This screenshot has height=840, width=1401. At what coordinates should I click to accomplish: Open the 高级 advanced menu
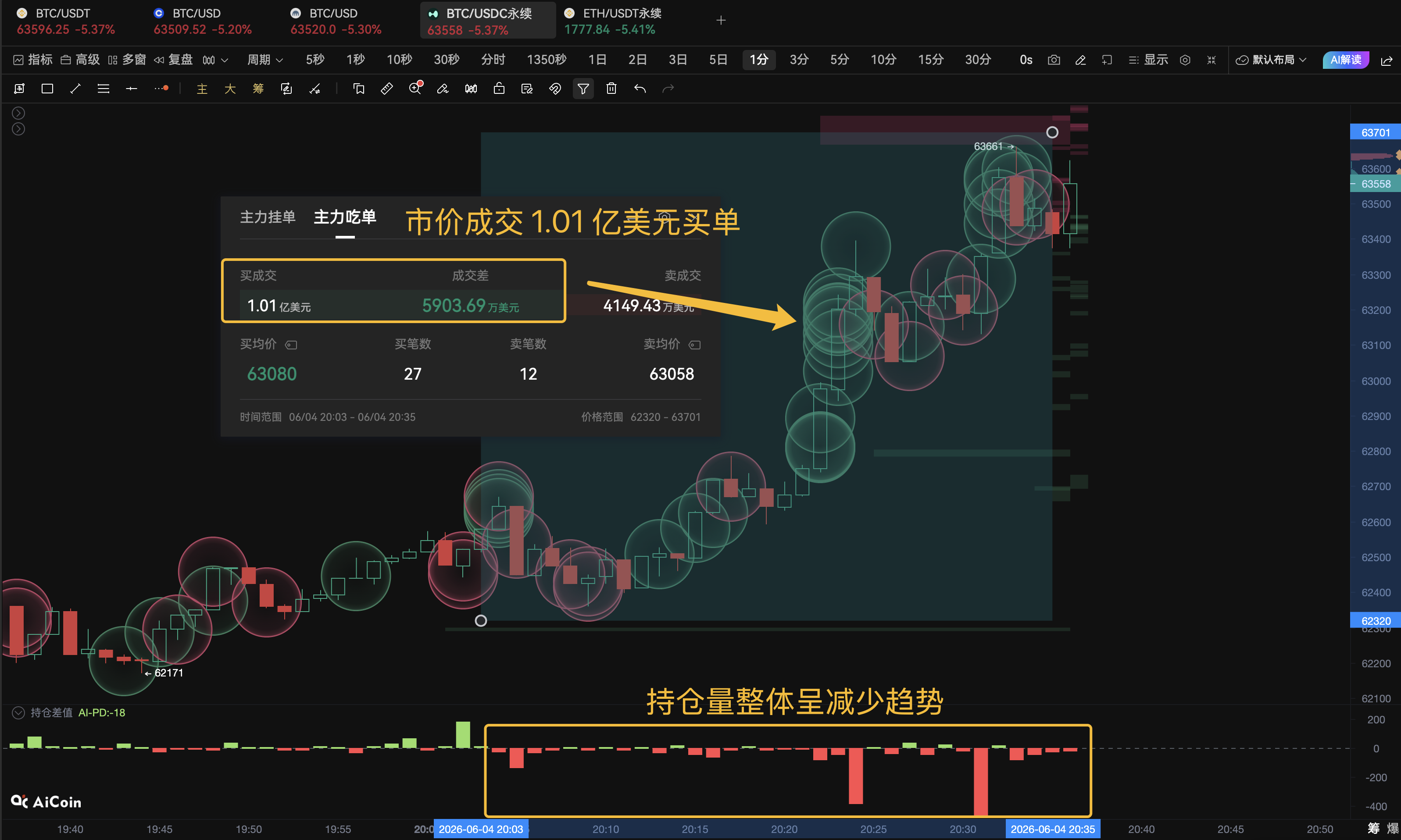click(80, 60)
